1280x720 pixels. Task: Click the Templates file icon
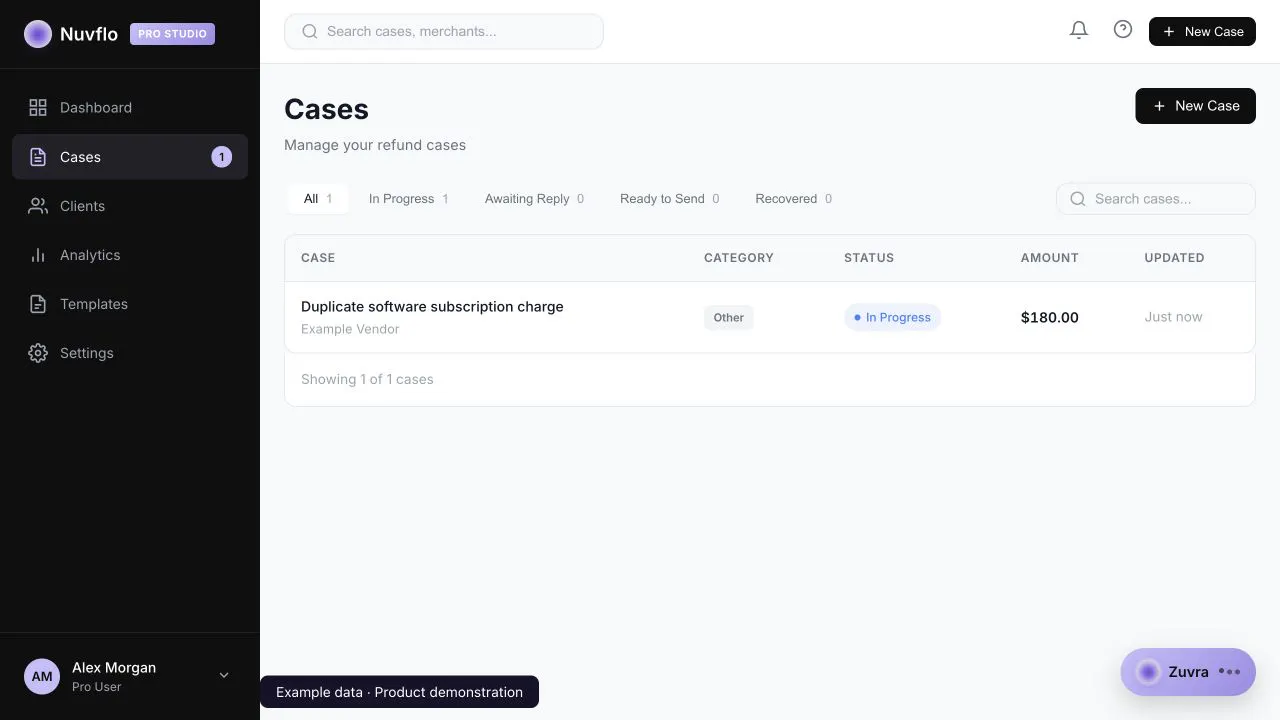38,304
